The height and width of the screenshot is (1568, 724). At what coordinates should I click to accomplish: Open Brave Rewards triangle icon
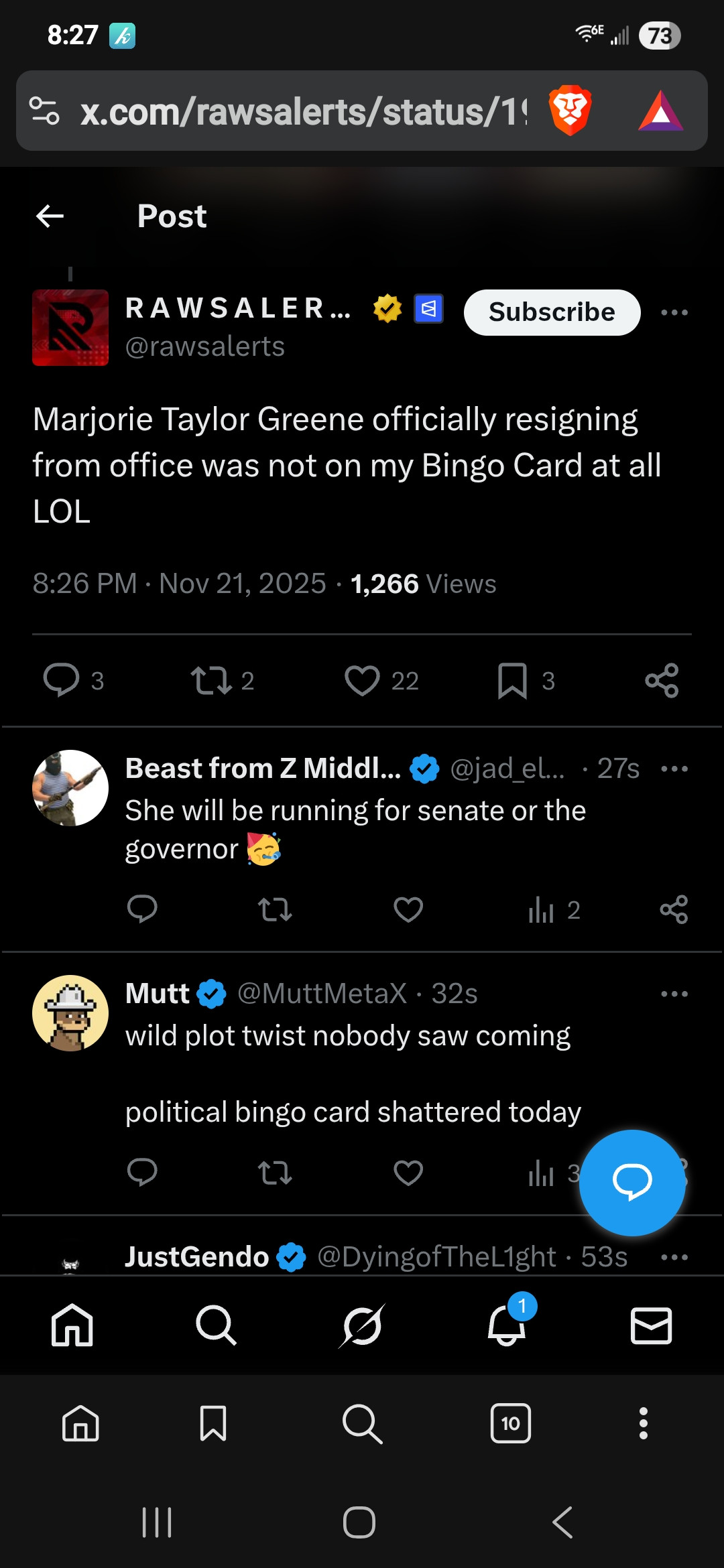click(x=660, y=111)
